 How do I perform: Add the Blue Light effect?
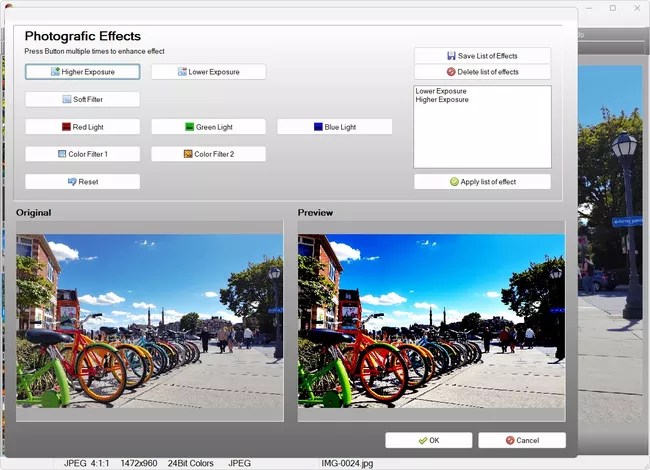pyautogui.click(x=335, y=127)
